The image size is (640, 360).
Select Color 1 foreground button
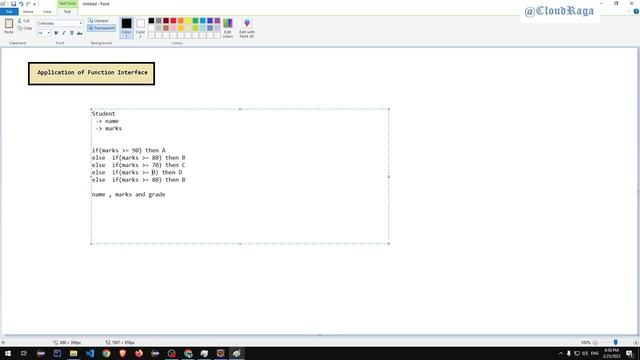[127, 28]
